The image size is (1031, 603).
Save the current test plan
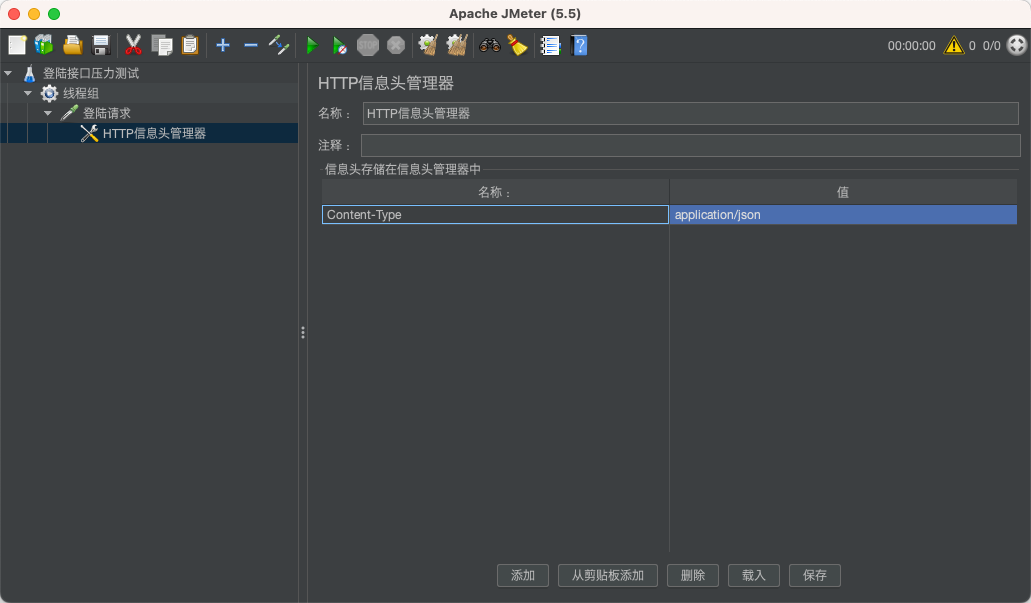click(x=99, y=44)
